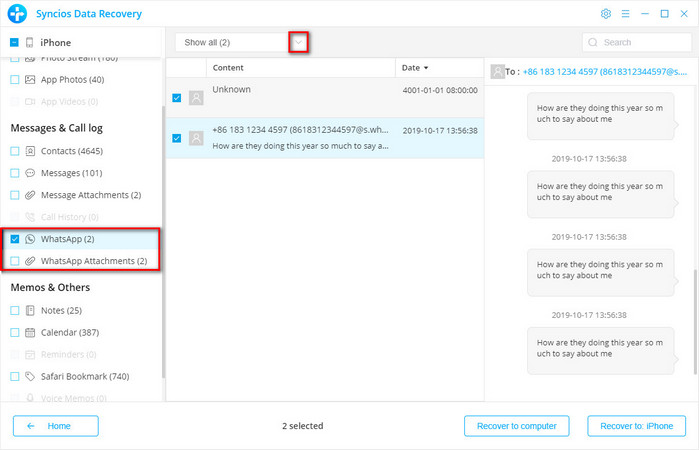Image resolution: width=699 pixels, height=450 pixels.
Task: Click the 4001-01-01 08:00:00 date cell
Action: (440, 90)
